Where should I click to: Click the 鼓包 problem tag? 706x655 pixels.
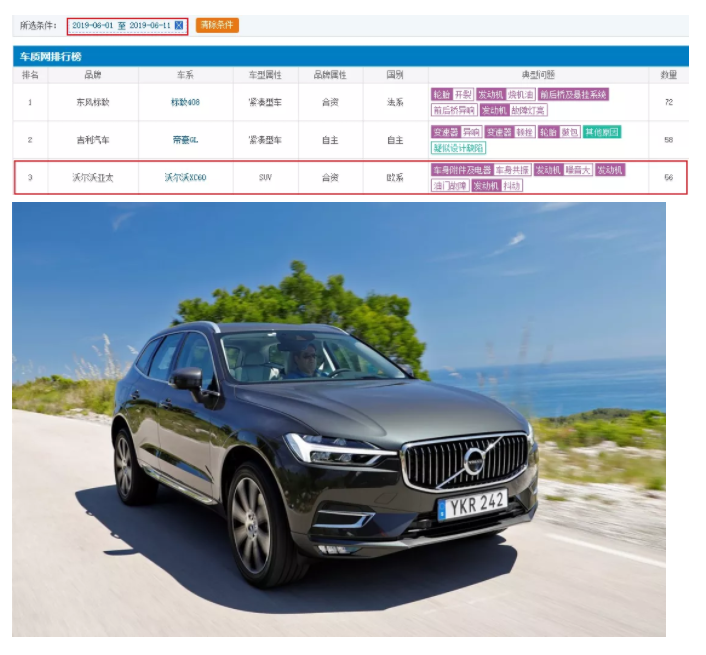[570, 132]
